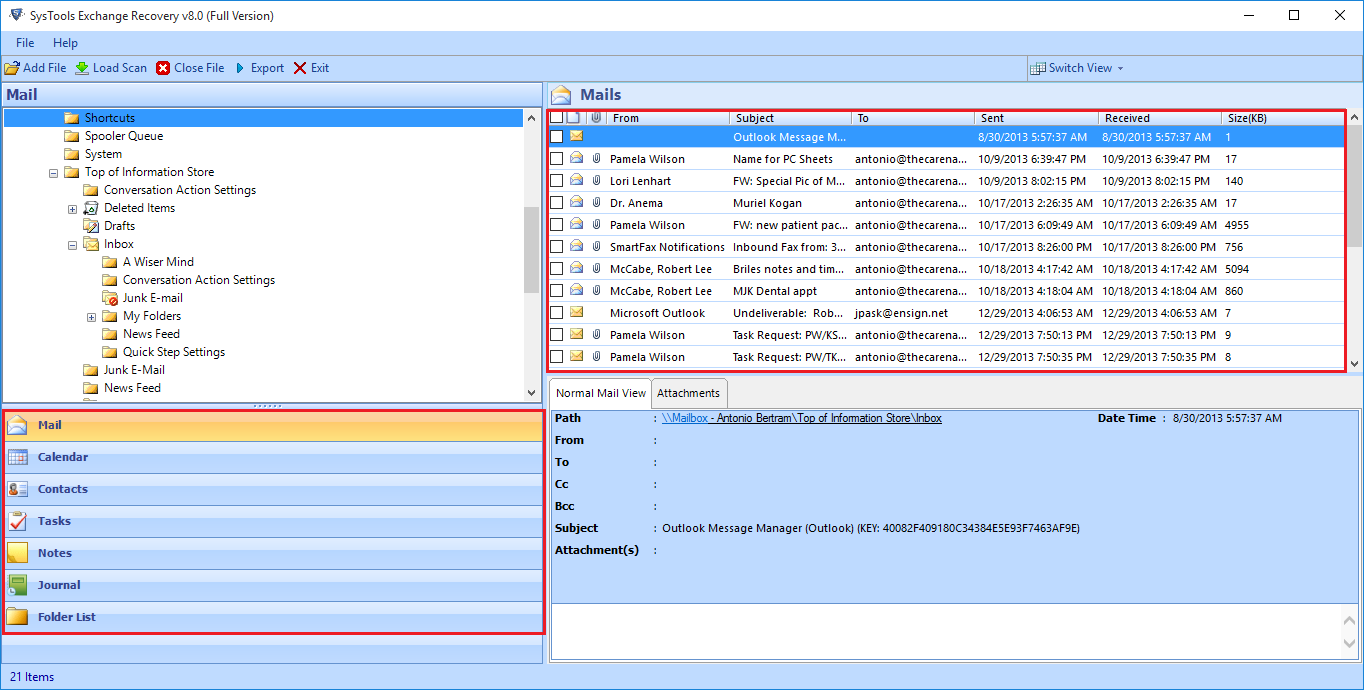Open the Tasks section in the navigation pane

click(x=274, y=522)
